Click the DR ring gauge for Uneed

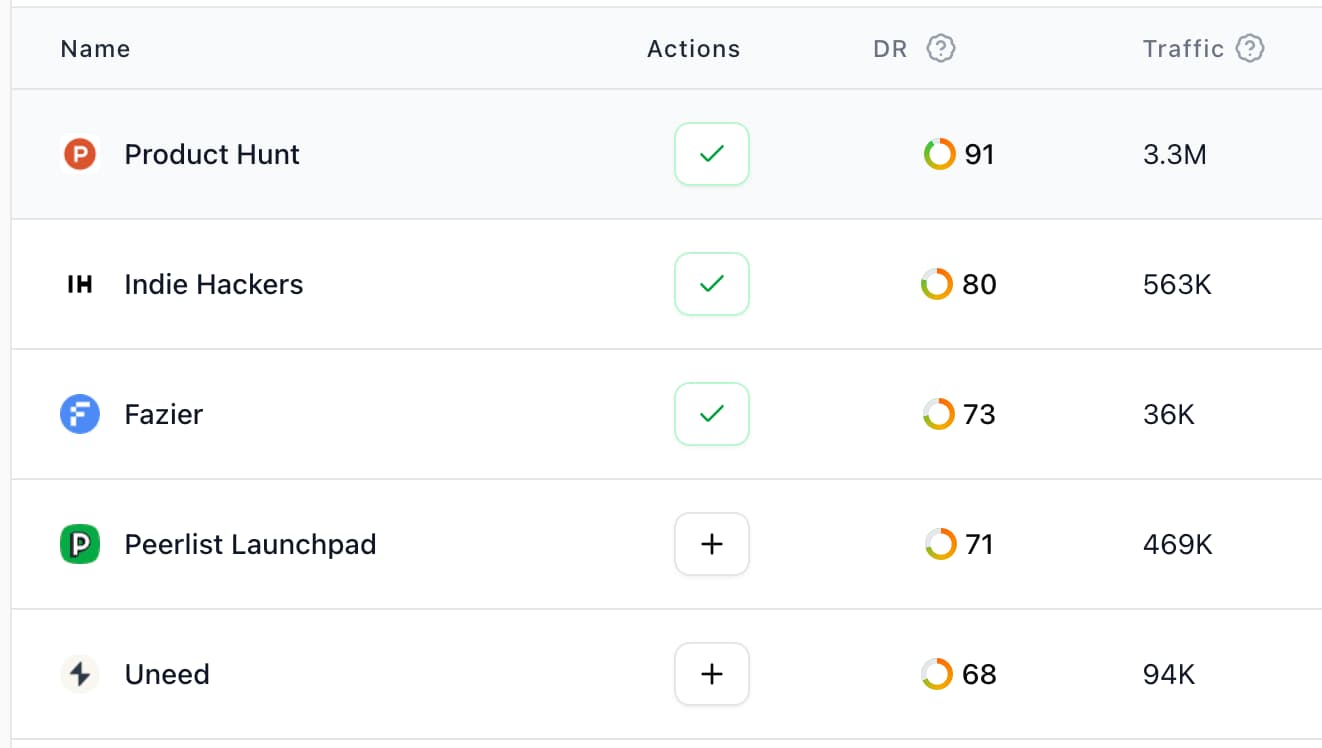click(937, 674)
